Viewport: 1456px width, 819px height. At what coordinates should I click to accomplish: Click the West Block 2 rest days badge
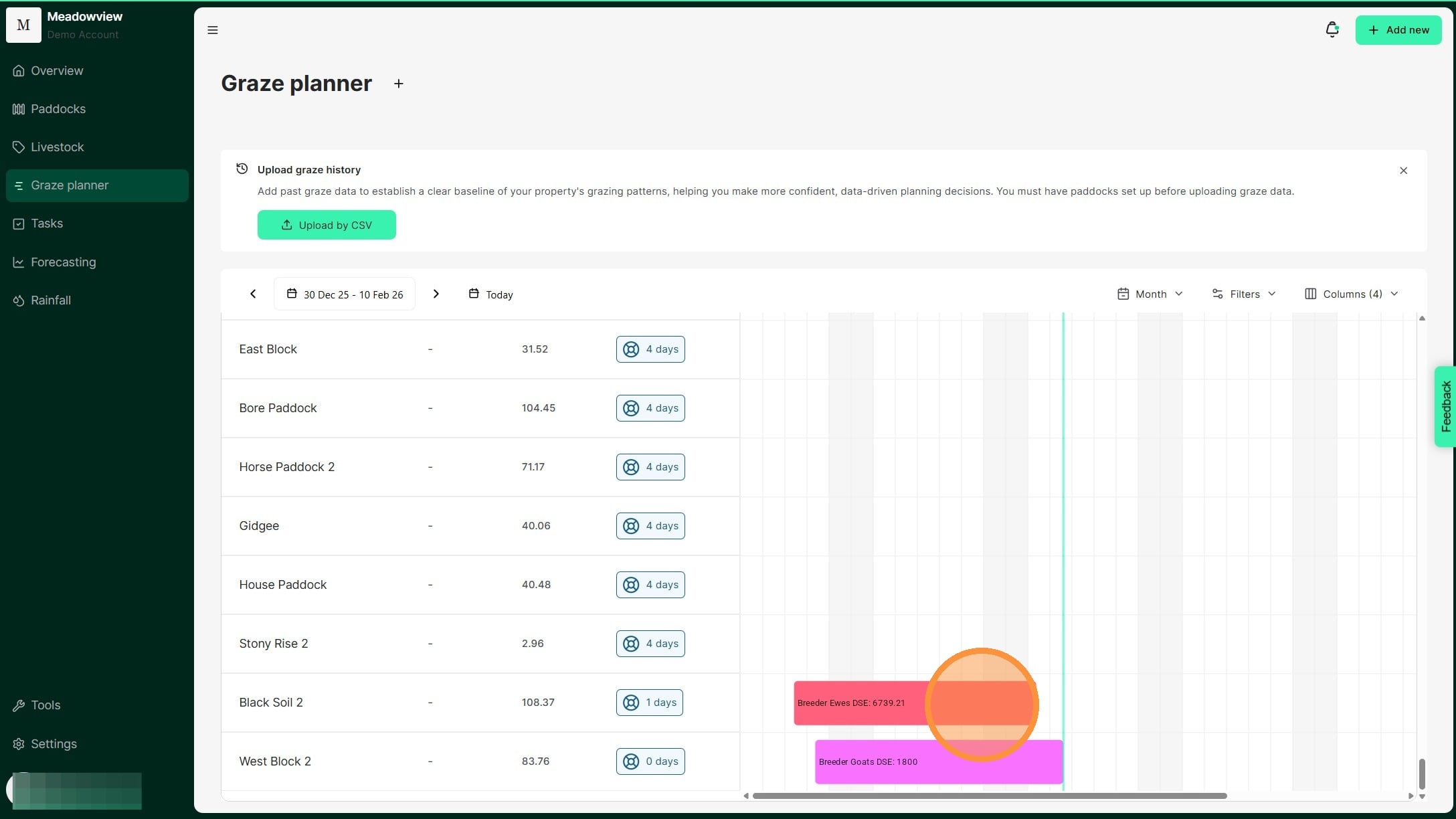650,761
